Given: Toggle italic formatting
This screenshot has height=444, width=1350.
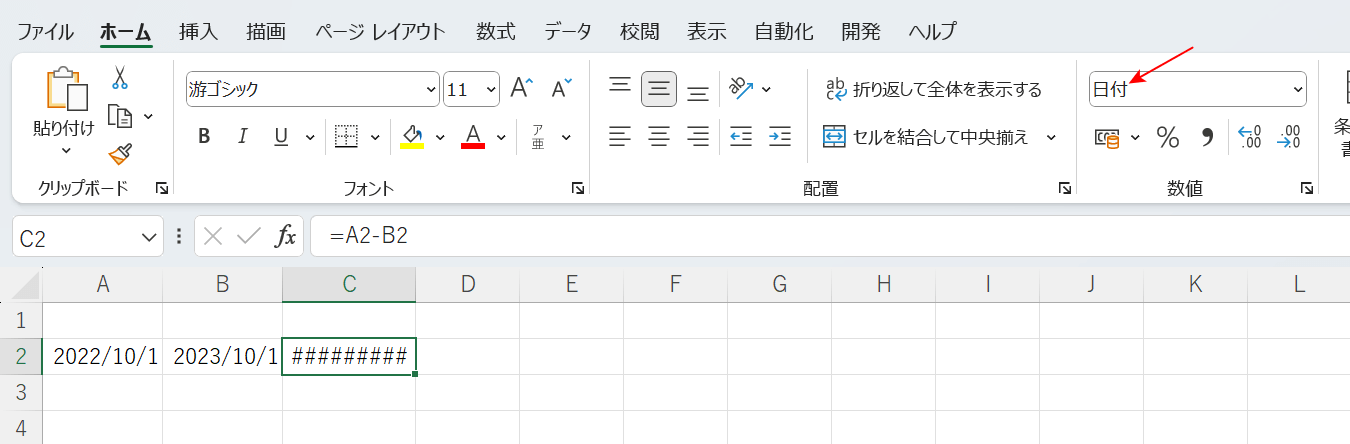Looking at the screenshot, I should pyautogui.click(x=241, y=137).
